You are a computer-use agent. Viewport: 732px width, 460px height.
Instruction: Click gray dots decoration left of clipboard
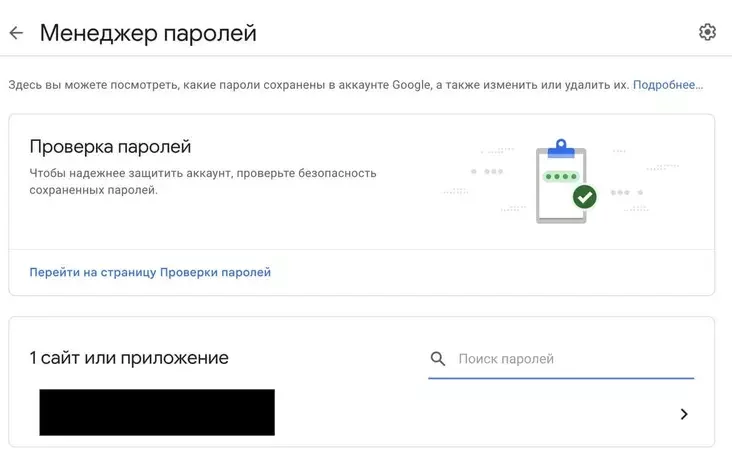coord(487,171)
